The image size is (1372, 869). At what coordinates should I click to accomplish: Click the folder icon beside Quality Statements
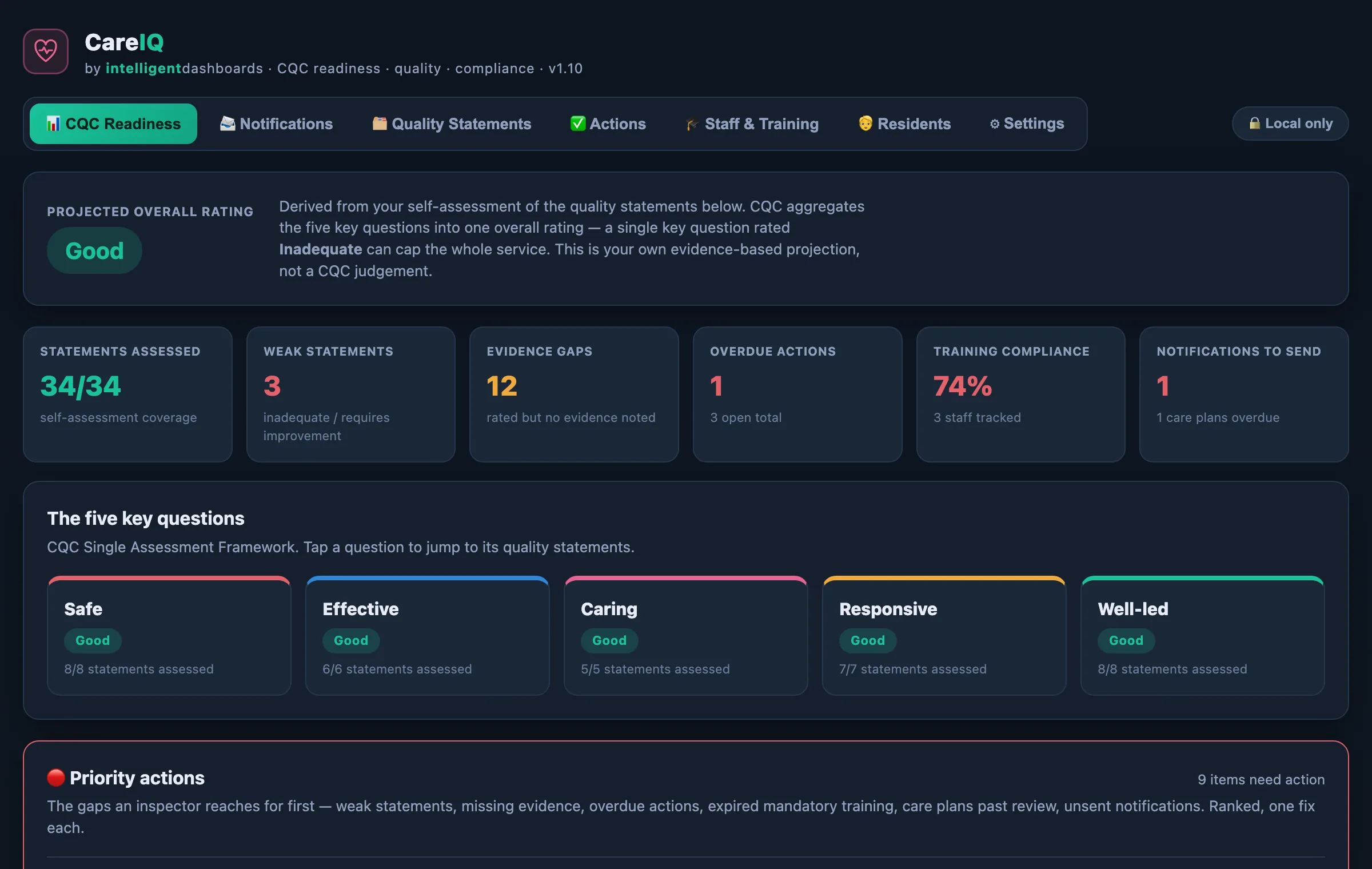tap(380, 123)
